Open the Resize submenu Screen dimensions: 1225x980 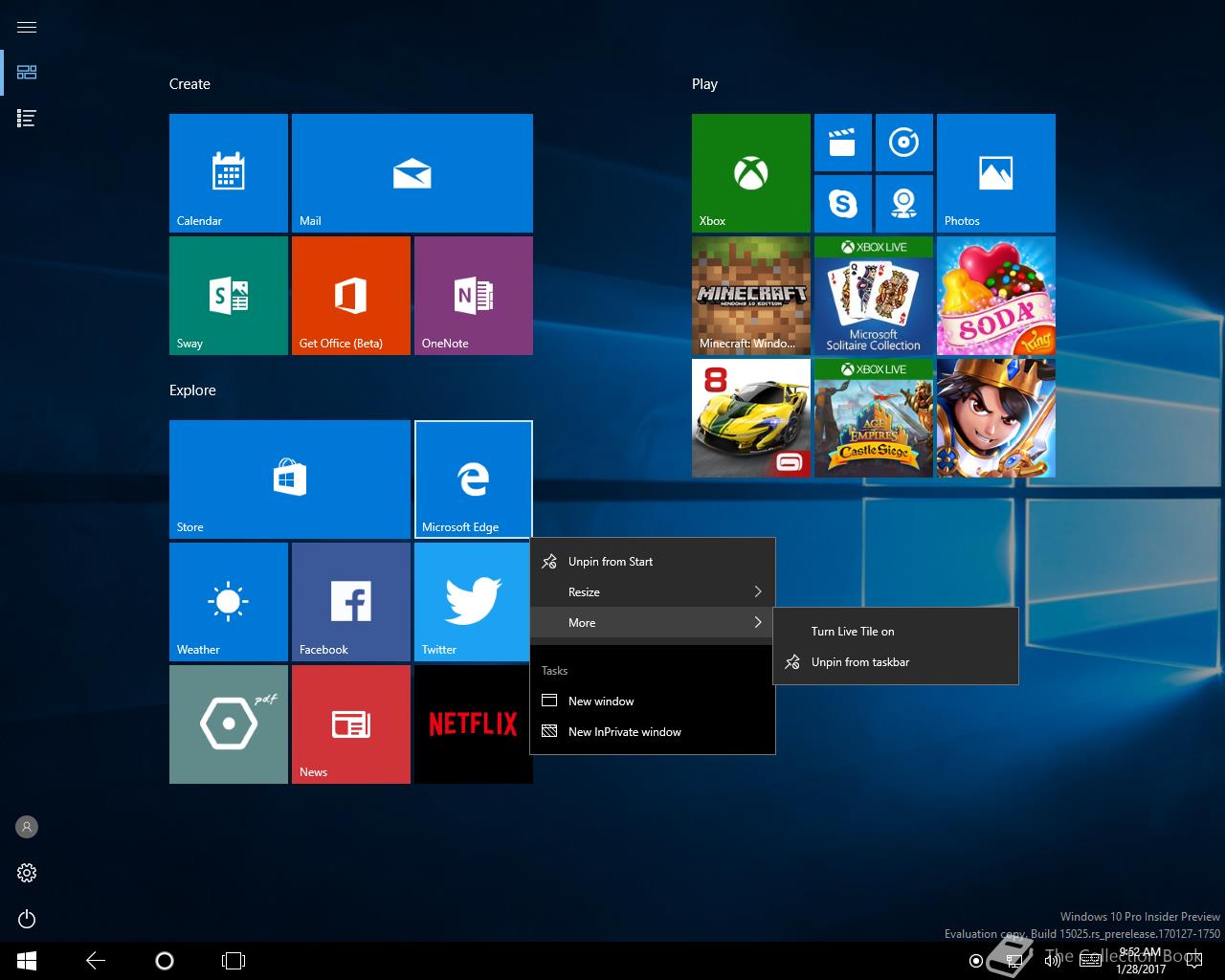point(653,592)
